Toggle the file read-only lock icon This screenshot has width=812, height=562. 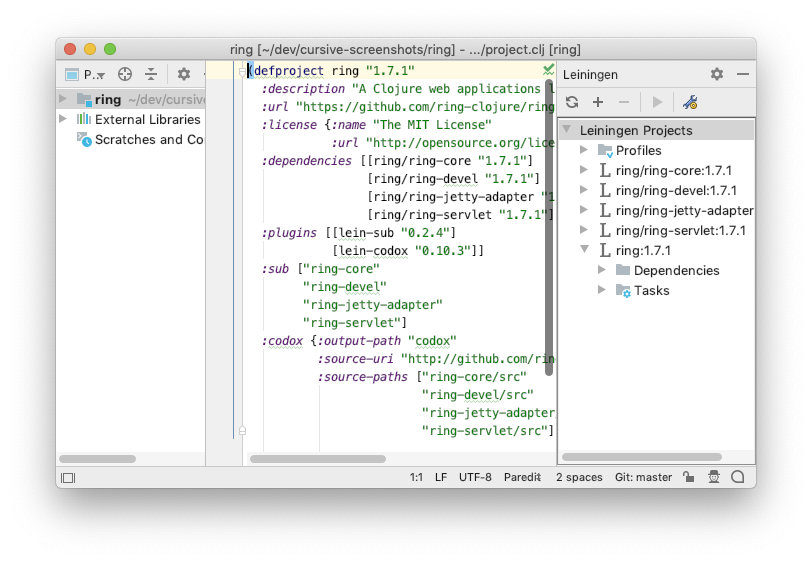point(689,477)
